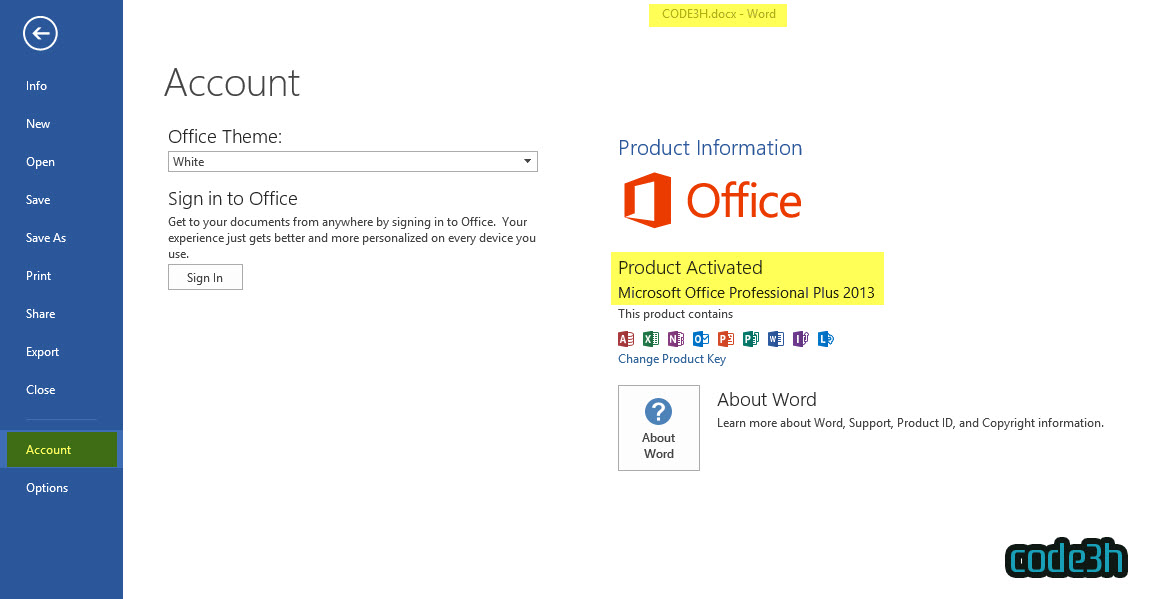
Task: Click the Change Product Key link
Action: [672, 359]
